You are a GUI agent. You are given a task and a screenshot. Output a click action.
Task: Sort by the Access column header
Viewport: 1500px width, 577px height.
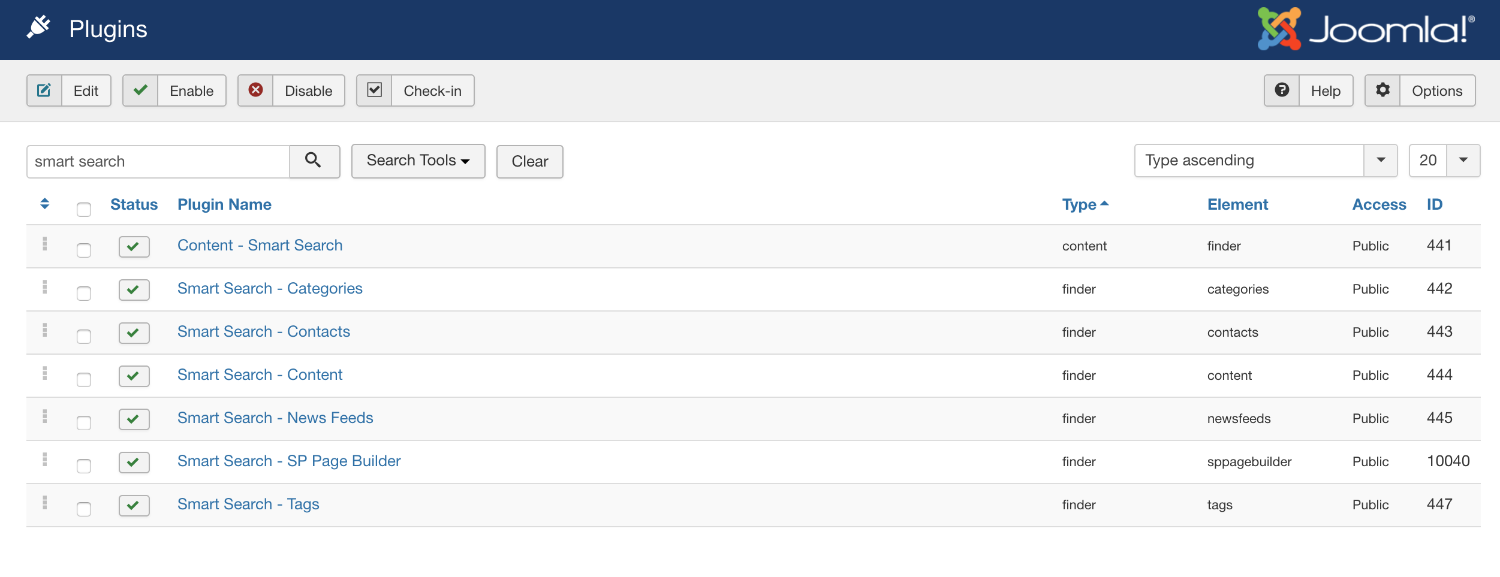(x=1379, y=204)
